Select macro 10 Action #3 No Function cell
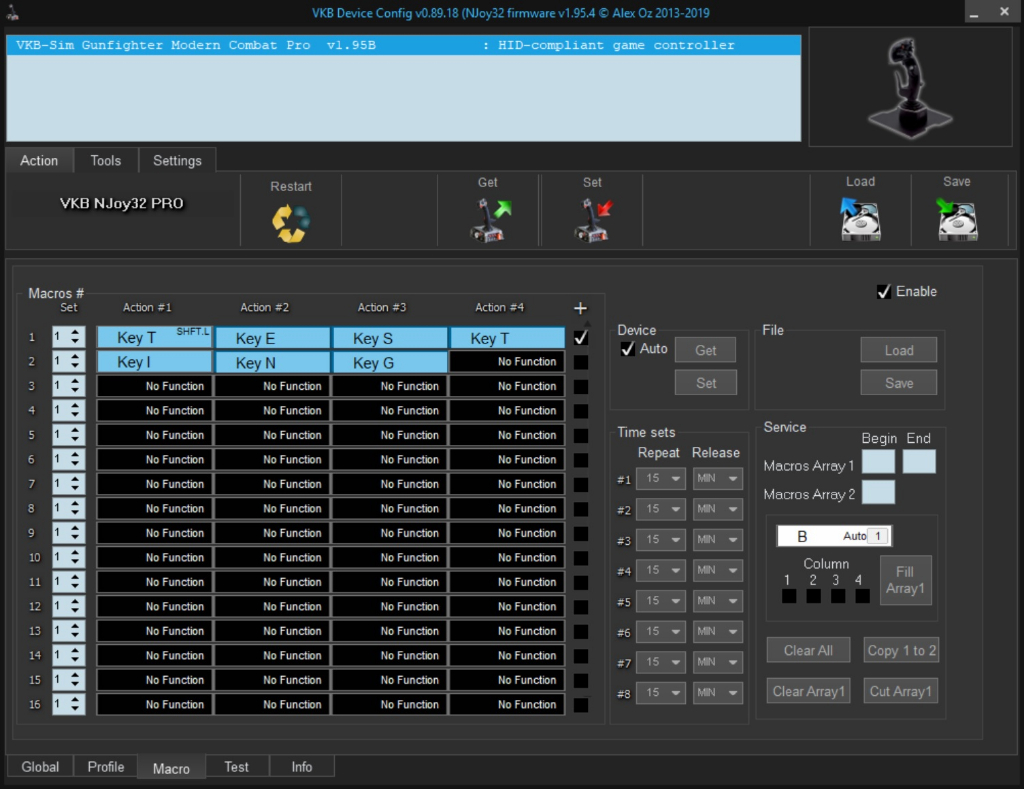The image size is (1024, 789). click(390, 558)
